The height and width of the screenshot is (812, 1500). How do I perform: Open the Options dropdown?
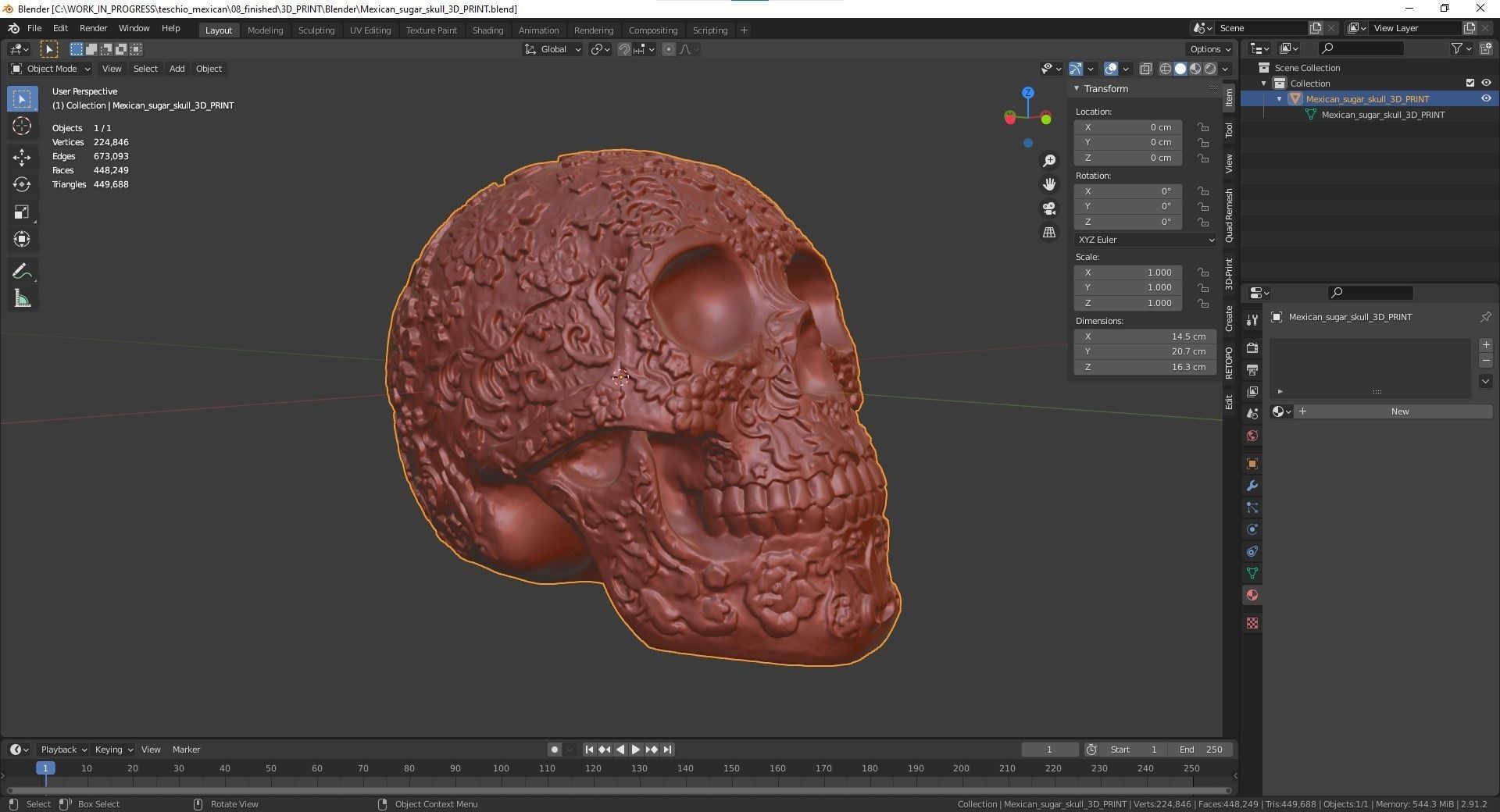(1209, 49)
